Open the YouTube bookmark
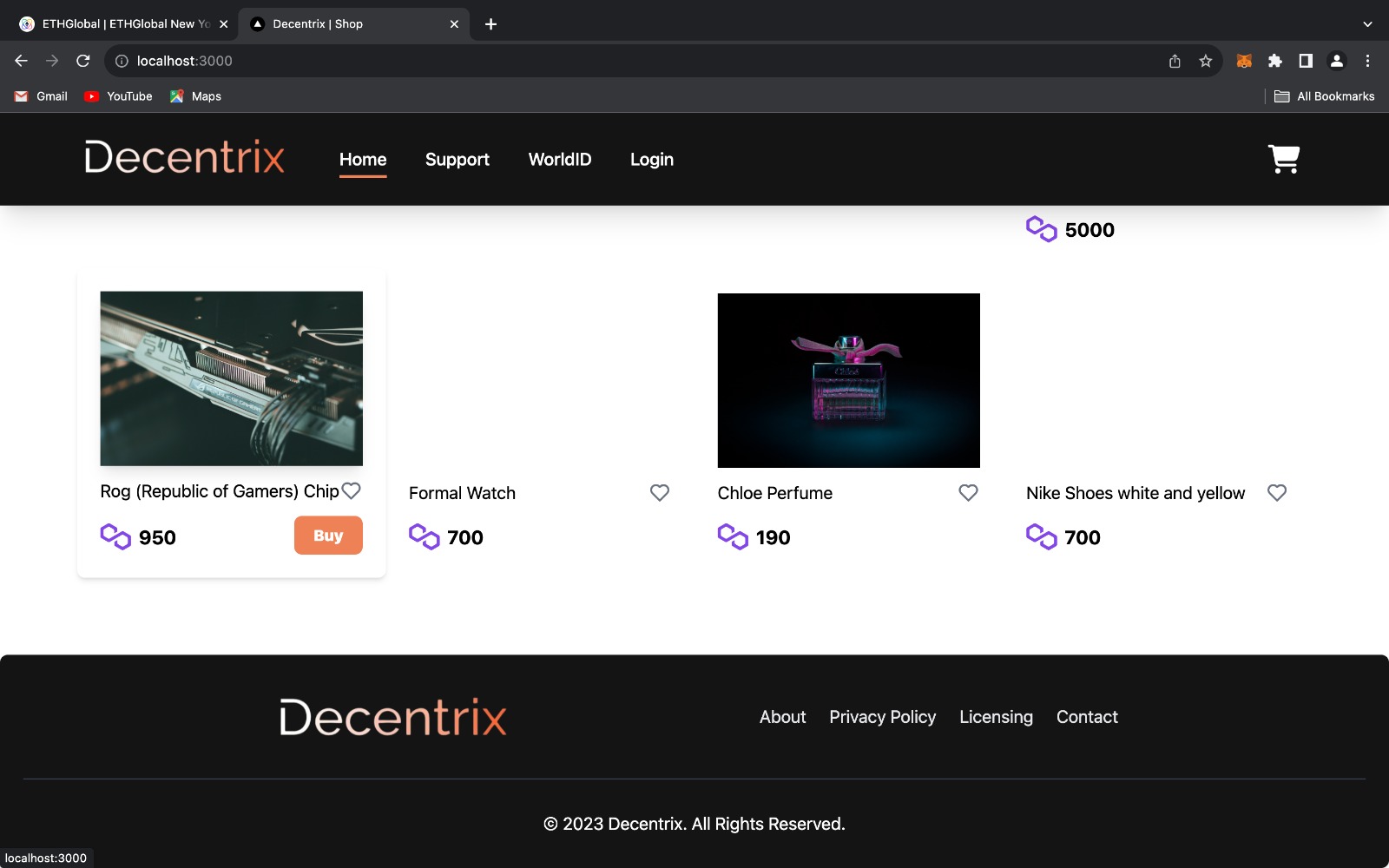1389x868 pixels. coord(118,96)
